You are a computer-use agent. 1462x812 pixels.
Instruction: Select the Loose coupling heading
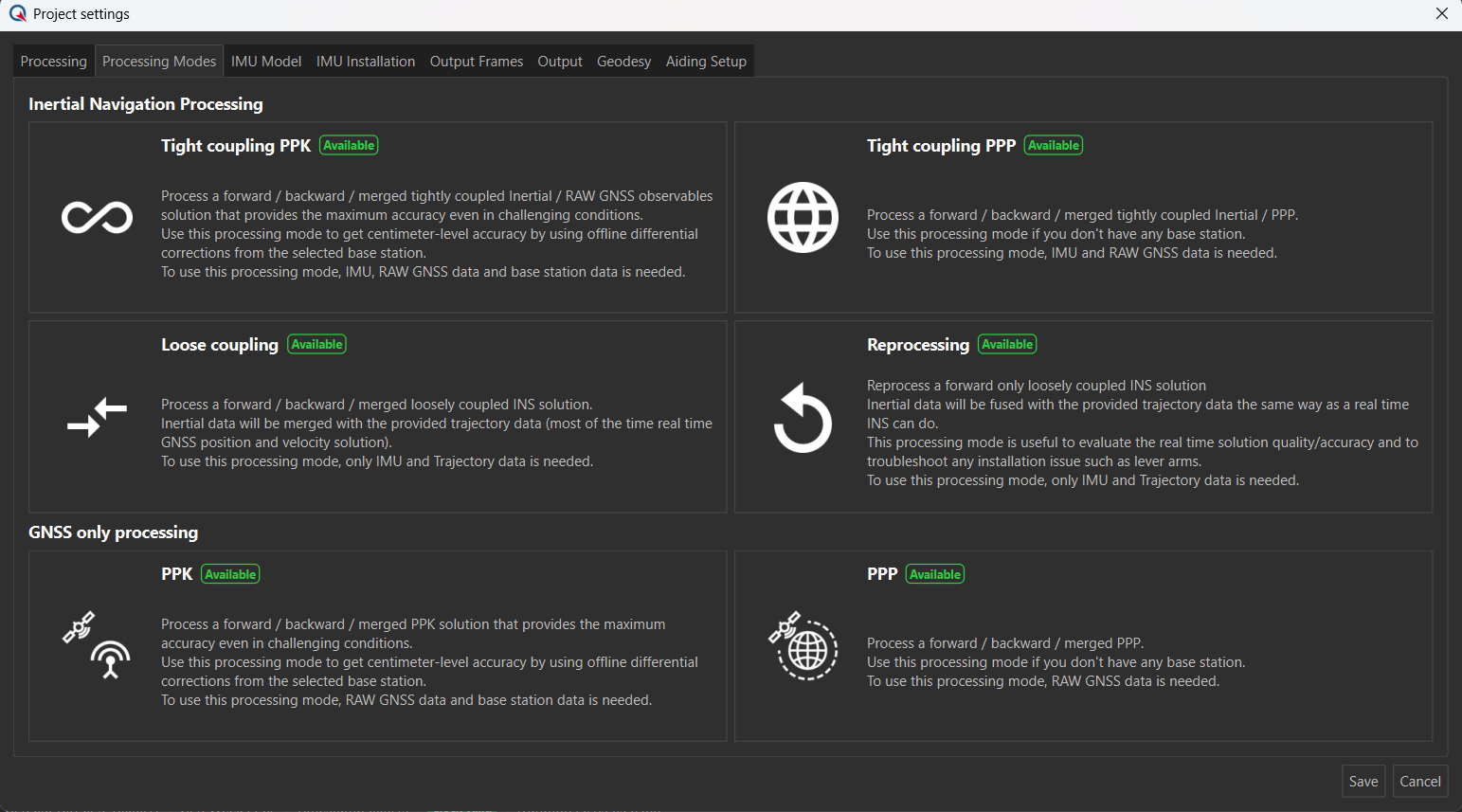[220, 345]
